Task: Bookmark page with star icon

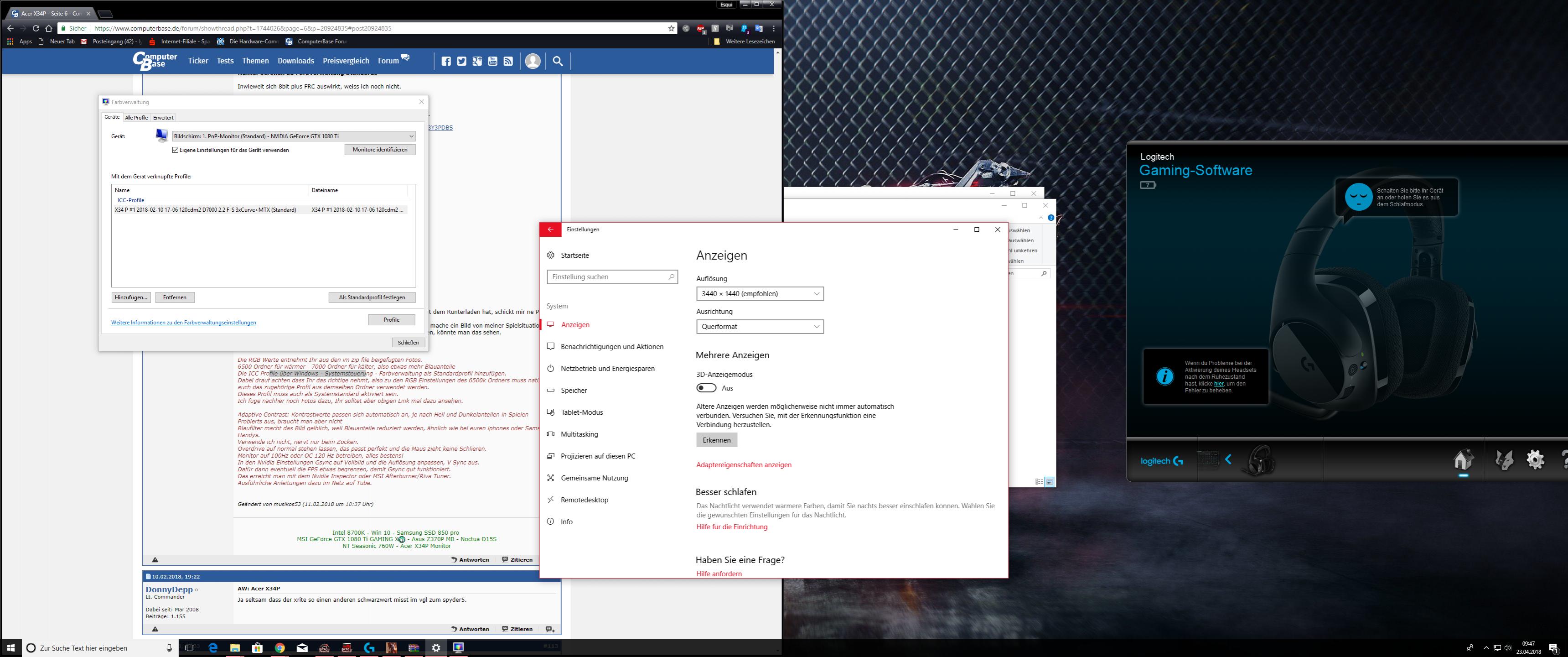Action: click(x=672, y=28)
